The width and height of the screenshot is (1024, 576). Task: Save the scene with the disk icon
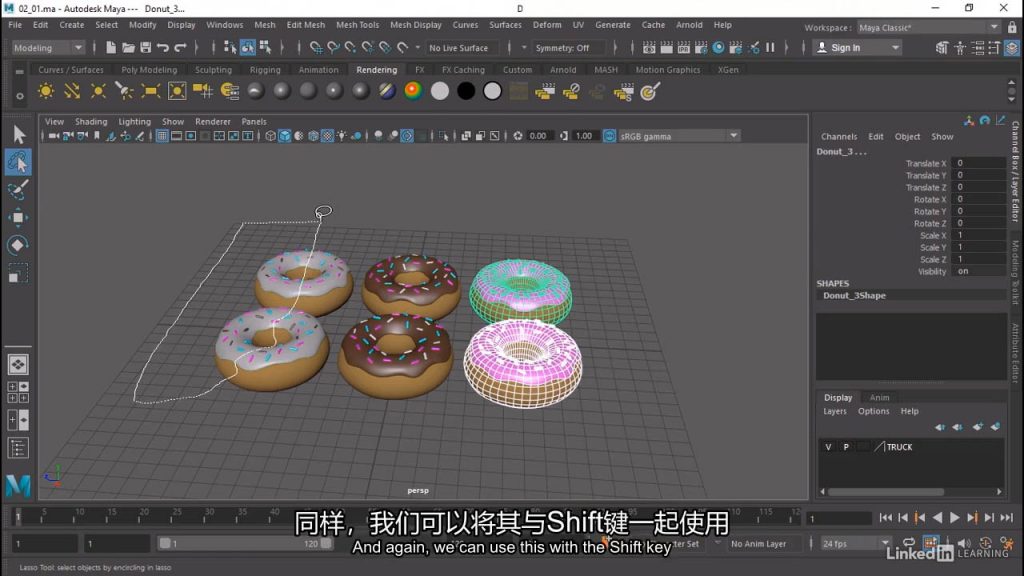coord(145,48)
